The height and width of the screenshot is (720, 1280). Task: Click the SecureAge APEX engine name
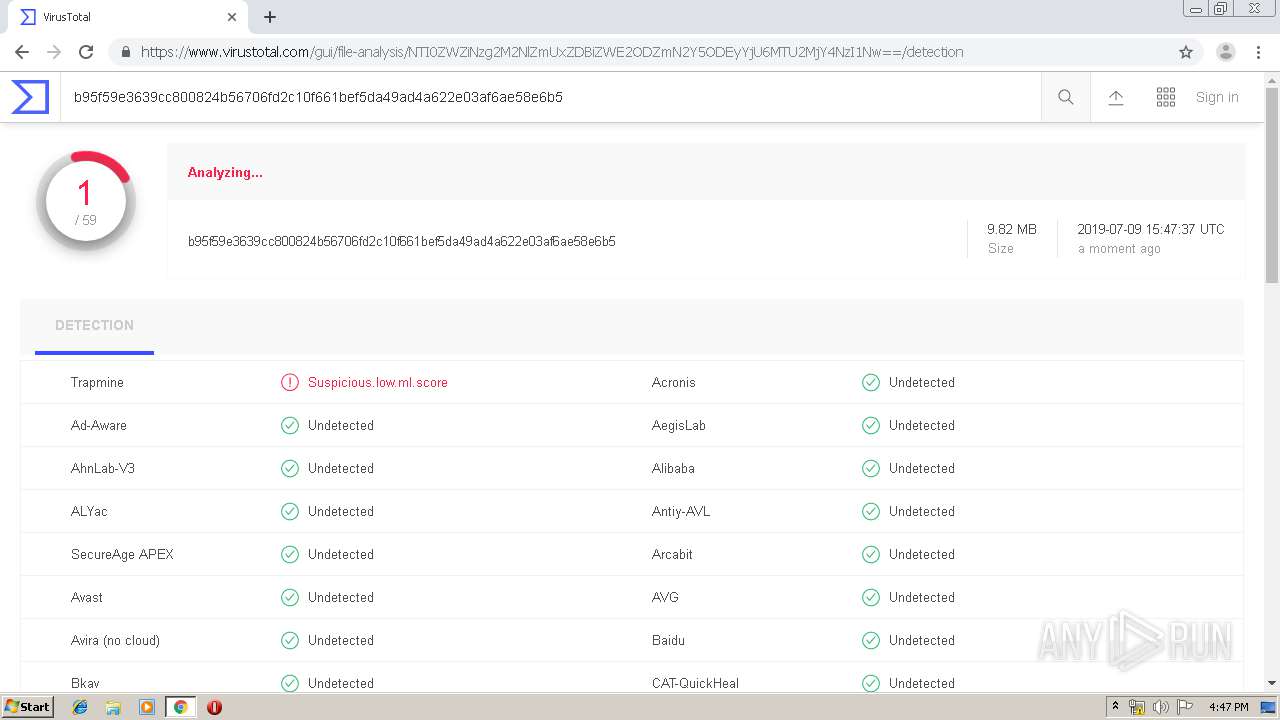click(x=122, y=554)
